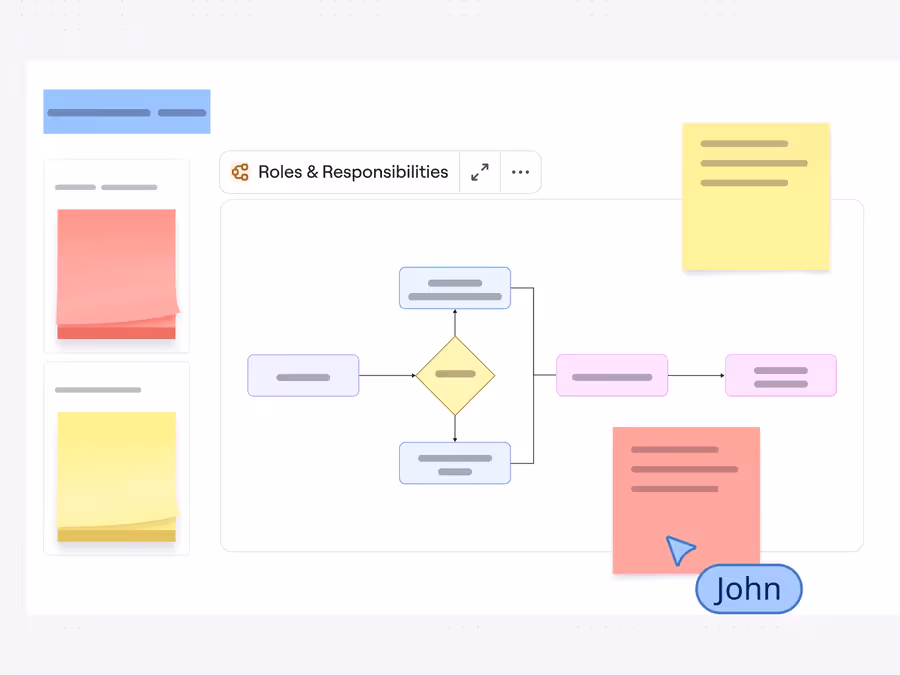Open the three-dots more options menu
The image size is (900, 675).
(x=520, y=172)
